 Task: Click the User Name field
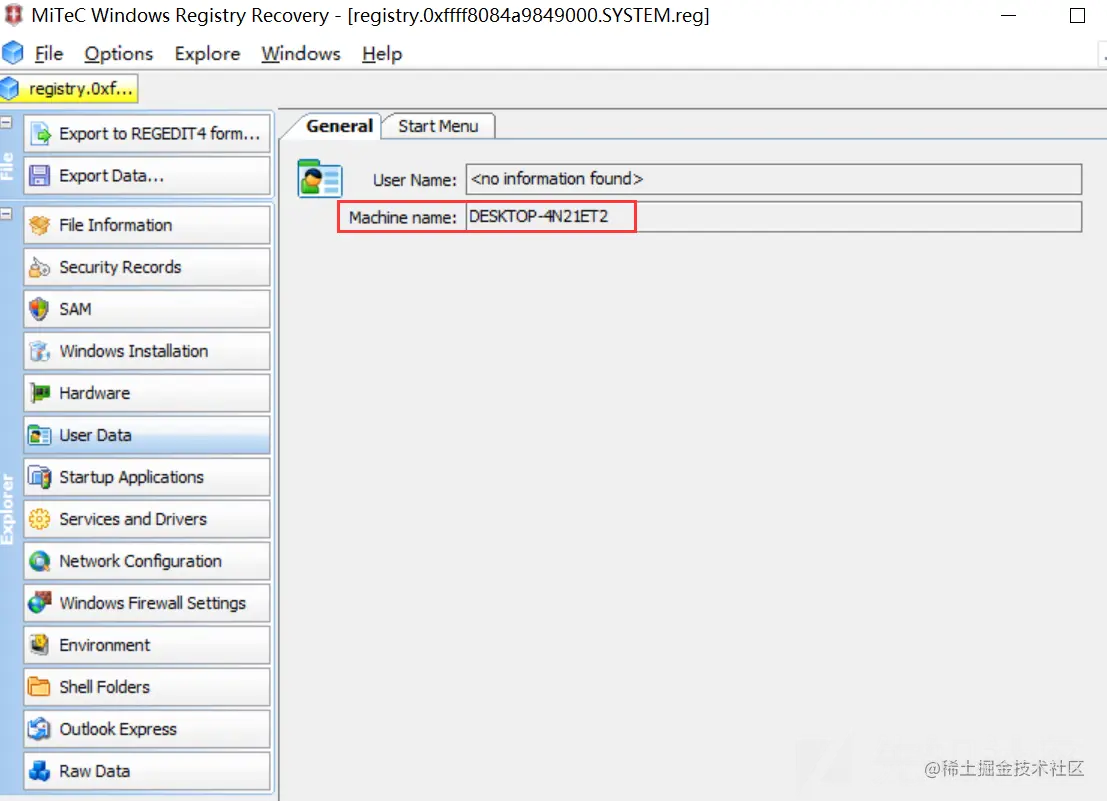(774, 179)
